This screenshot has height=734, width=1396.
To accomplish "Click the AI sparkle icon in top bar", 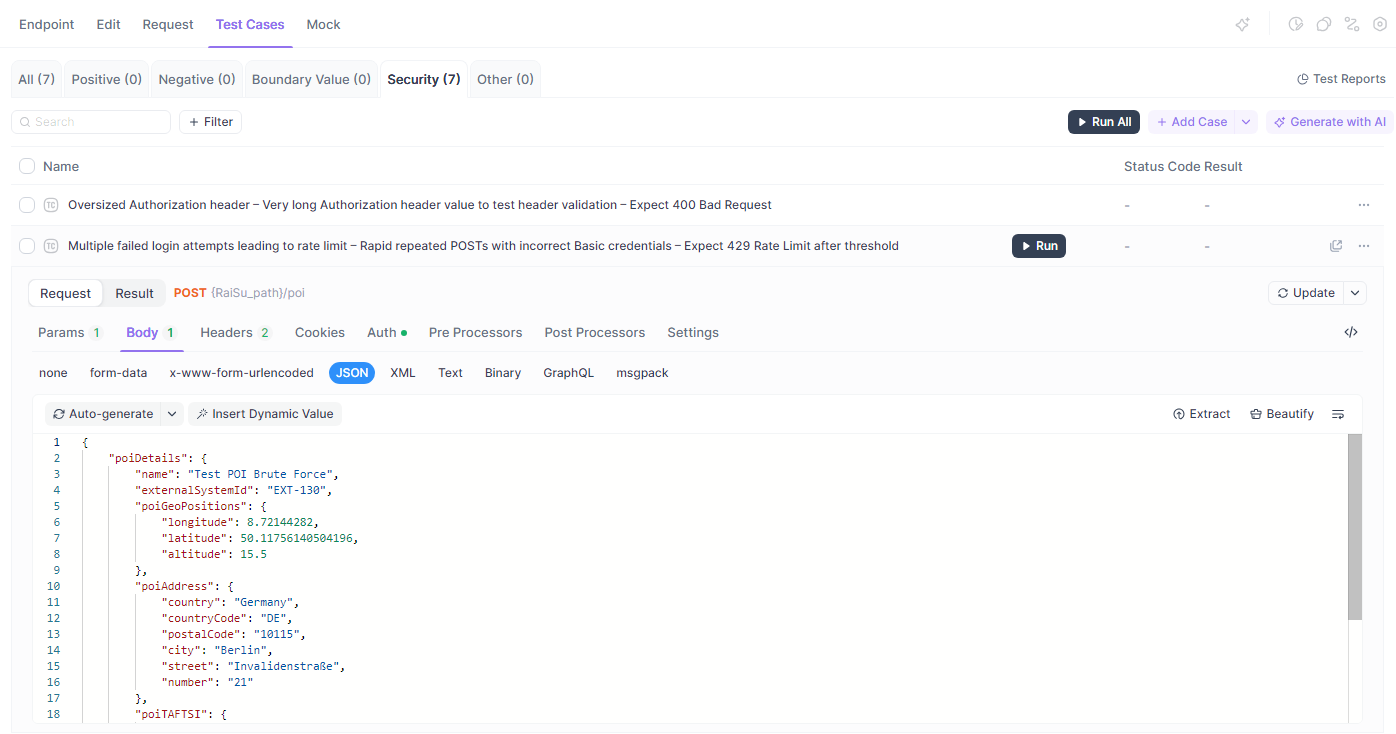I will [1242, 25].
